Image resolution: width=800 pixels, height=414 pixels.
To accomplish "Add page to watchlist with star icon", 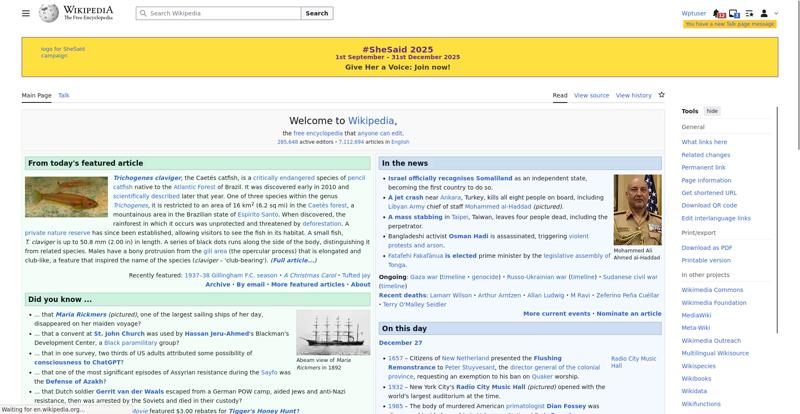I will coord(661,95).
